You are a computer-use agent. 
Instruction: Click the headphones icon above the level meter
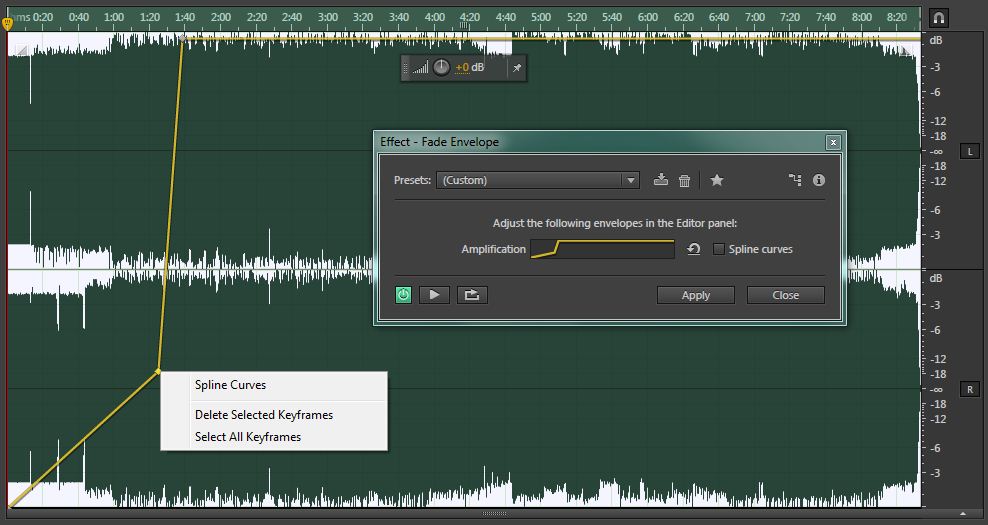[x=938, y=18]
